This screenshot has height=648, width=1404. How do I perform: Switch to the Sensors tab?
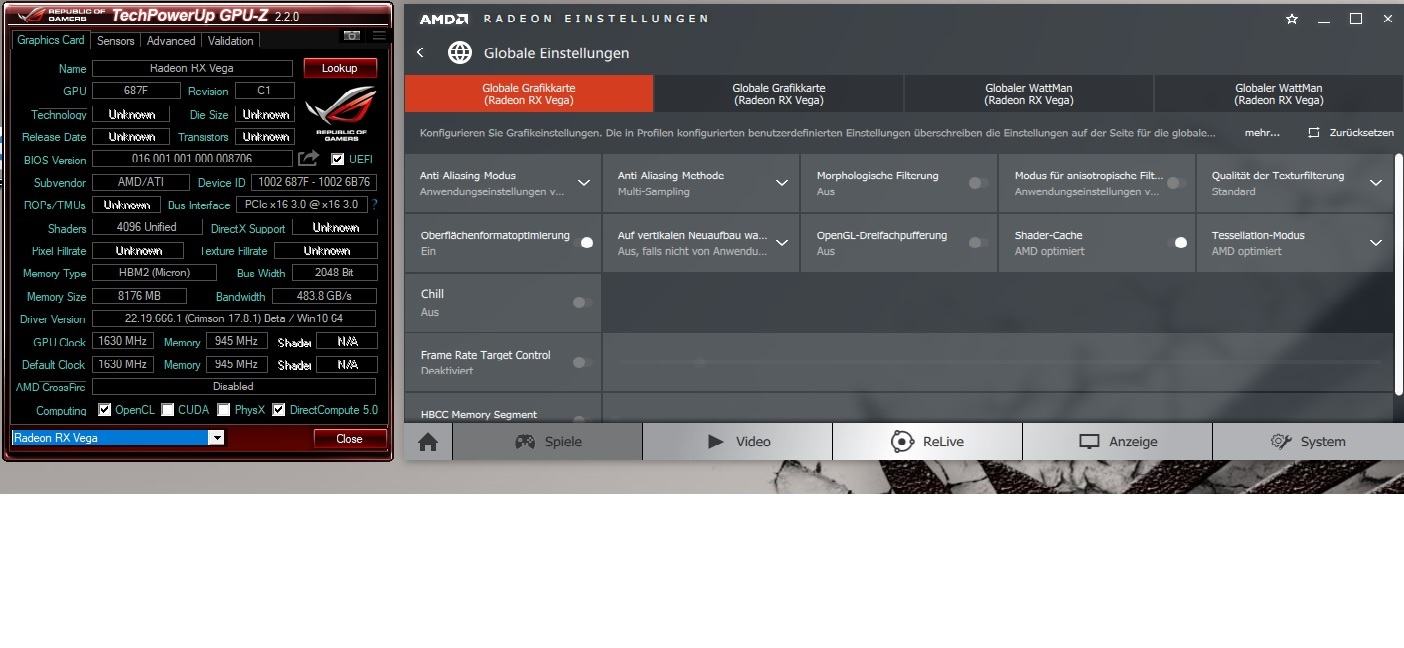pos(115,41)
